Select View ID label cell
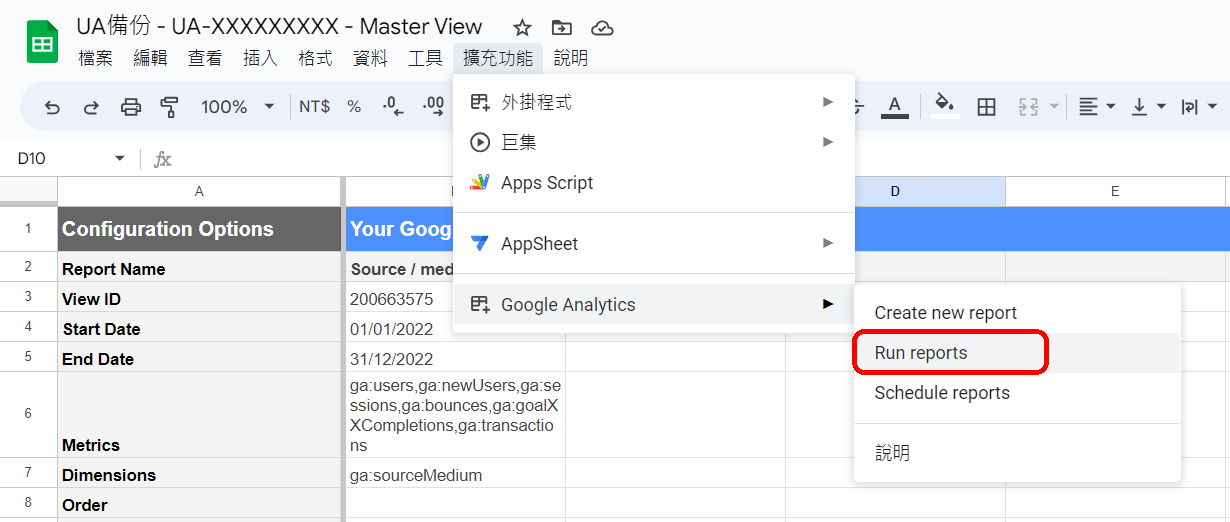1230x522 pixels. [199, 297]
